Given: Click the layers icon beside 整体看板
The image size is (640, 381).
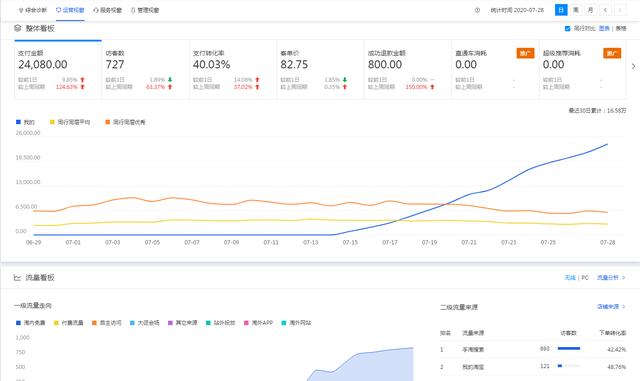Looking at the screenshot, I should [x=18, y=28].
